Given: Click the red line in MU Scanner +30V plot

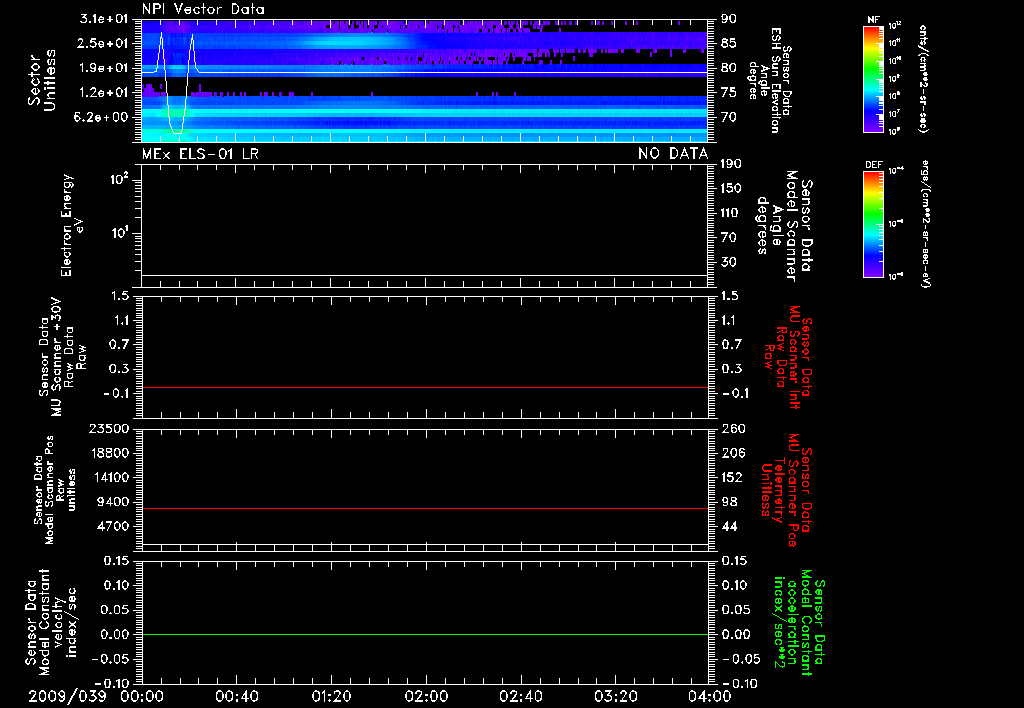Looking at the screenshot, I should pyautogui.click(x=424, y=387).
